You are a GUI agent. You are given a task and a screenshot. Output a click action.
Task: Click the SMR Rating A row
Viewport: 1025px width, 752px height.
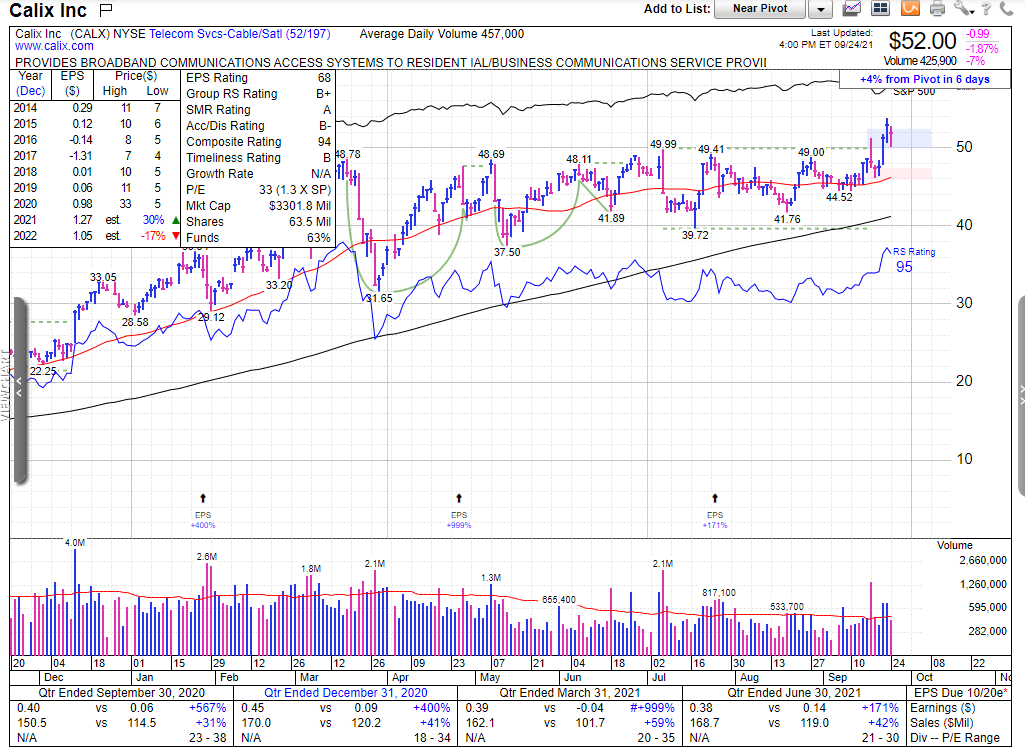tap(258, 110)
